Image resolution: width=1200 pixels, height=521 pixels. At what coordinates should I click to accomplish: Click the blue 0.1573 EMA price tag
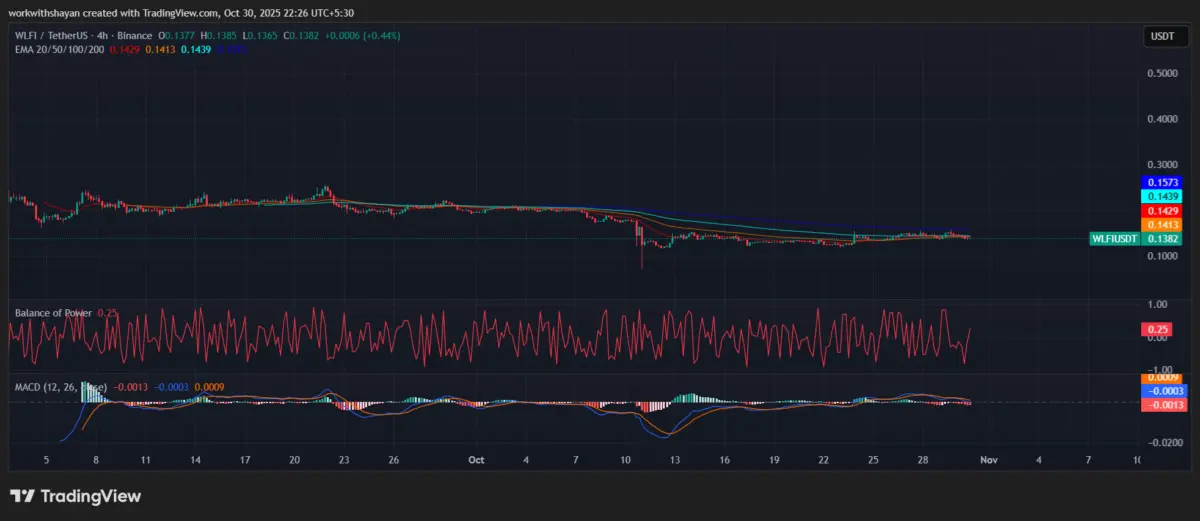tap(1161, 183)
